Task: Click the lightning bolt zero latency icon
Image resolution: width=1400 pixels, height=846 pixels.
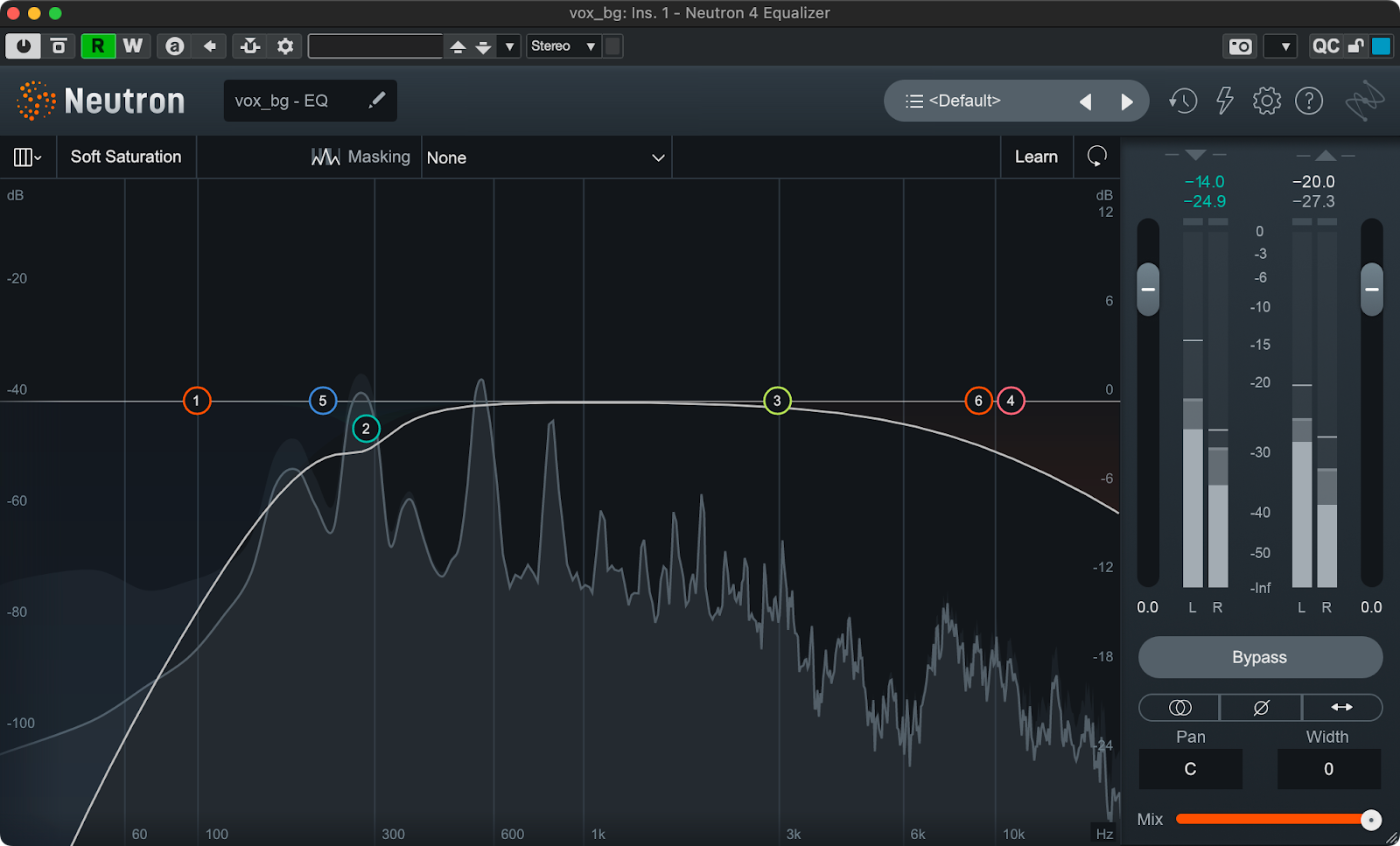Action: [1225, 101]
